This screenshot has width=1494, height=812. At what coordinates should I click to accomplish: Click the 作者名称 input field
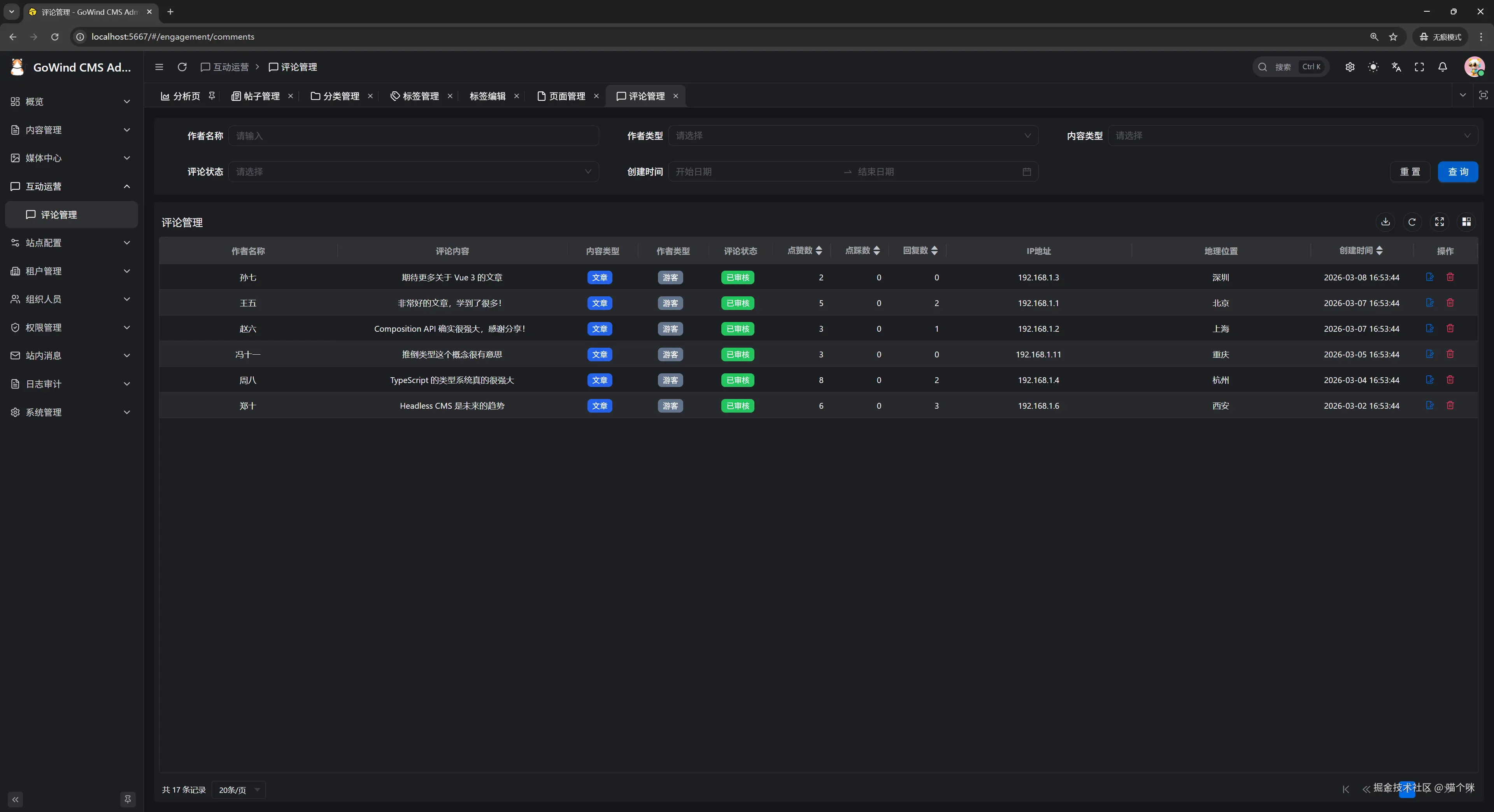click(413, 136)
